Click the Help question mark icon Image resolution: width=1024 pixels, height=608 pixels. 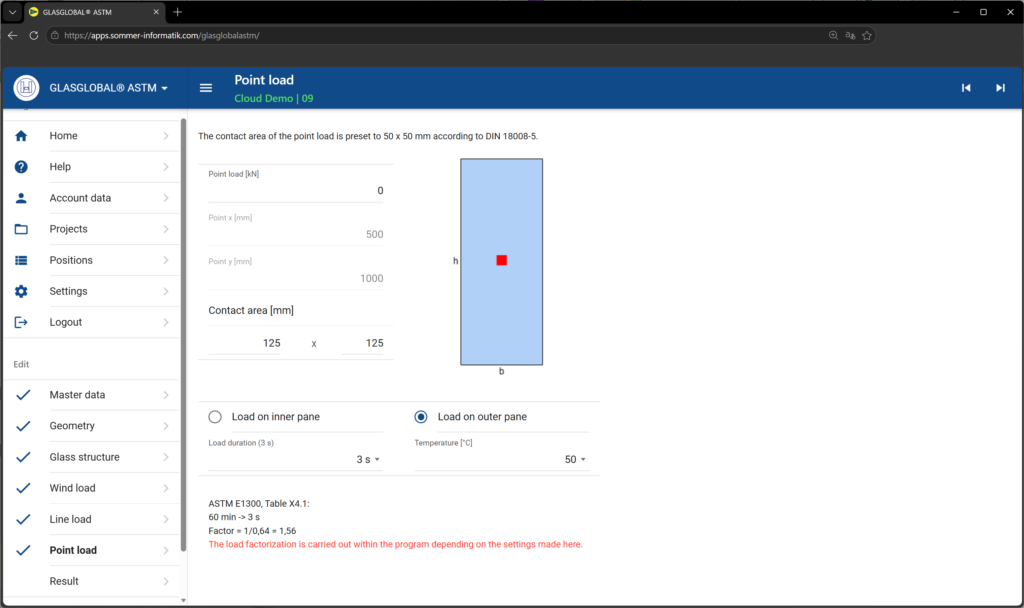tap(21, 167)
